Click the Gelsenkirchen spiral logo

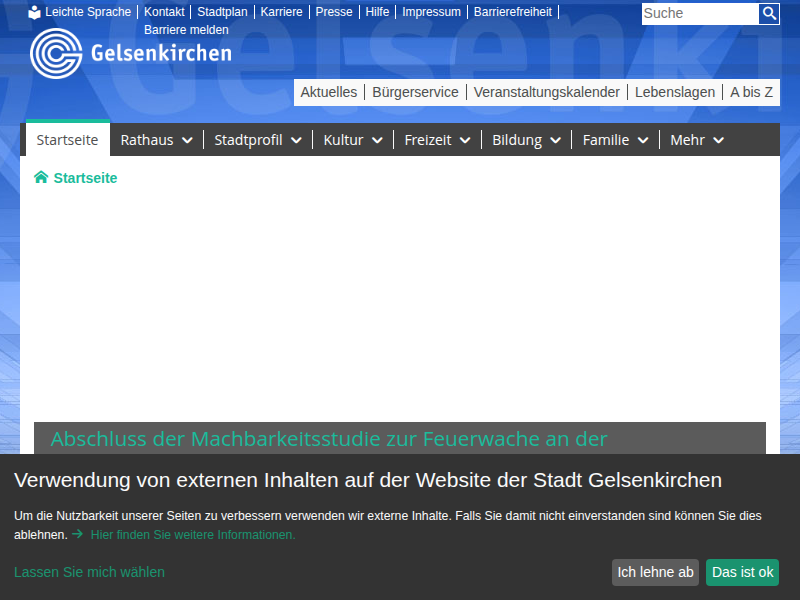pos(56,54)
